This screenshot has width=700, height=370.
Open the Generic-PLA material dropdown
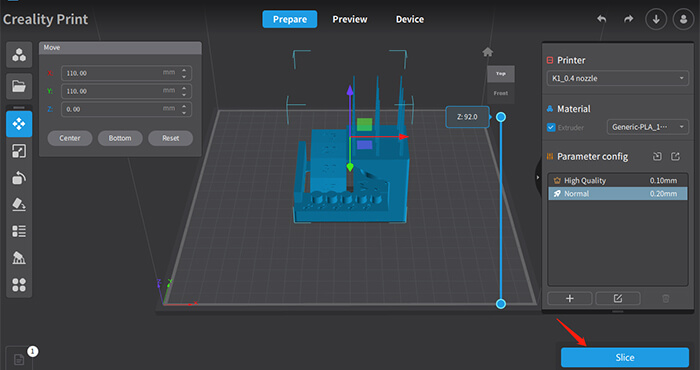(x=648, y=127)
